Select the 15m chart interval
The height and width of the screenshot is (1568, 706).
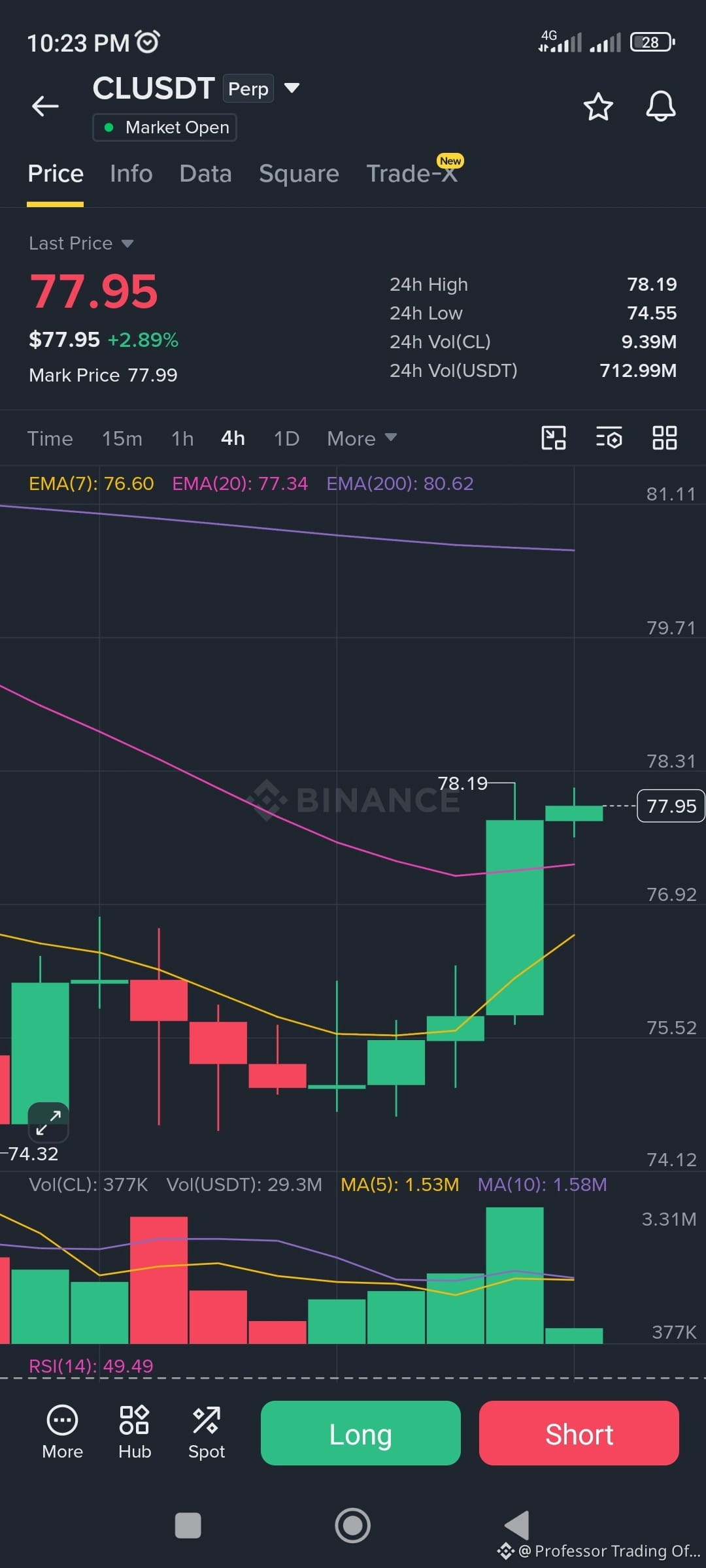tap(122, 438)
